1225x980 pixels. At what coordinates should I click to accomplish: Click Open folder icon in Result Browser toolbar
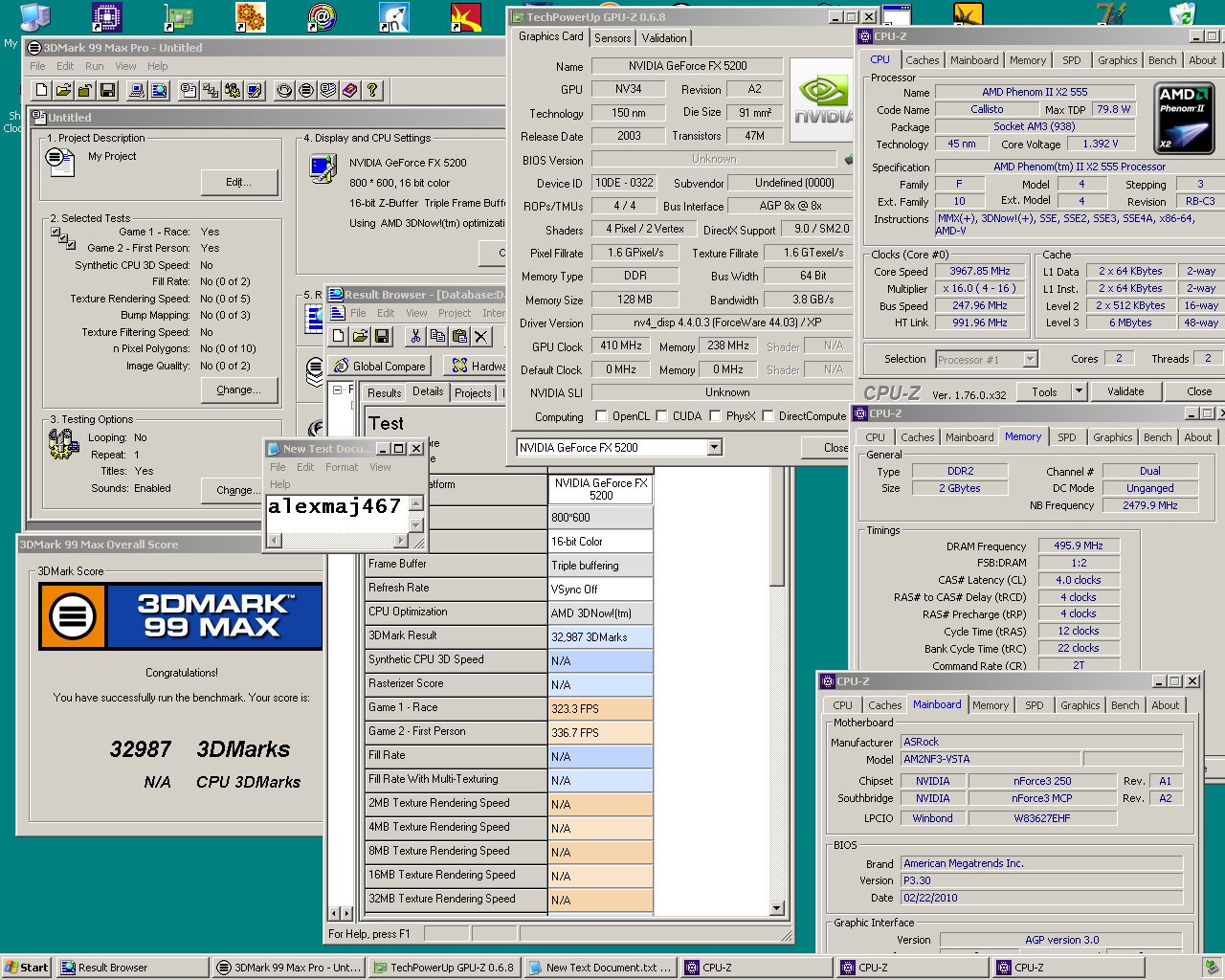click(360, 336)
